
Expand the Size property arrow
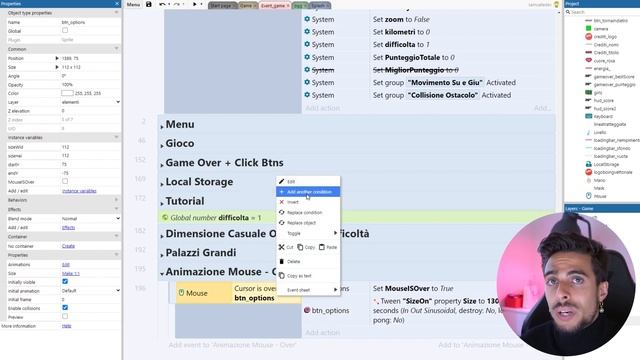coord(57,67)
